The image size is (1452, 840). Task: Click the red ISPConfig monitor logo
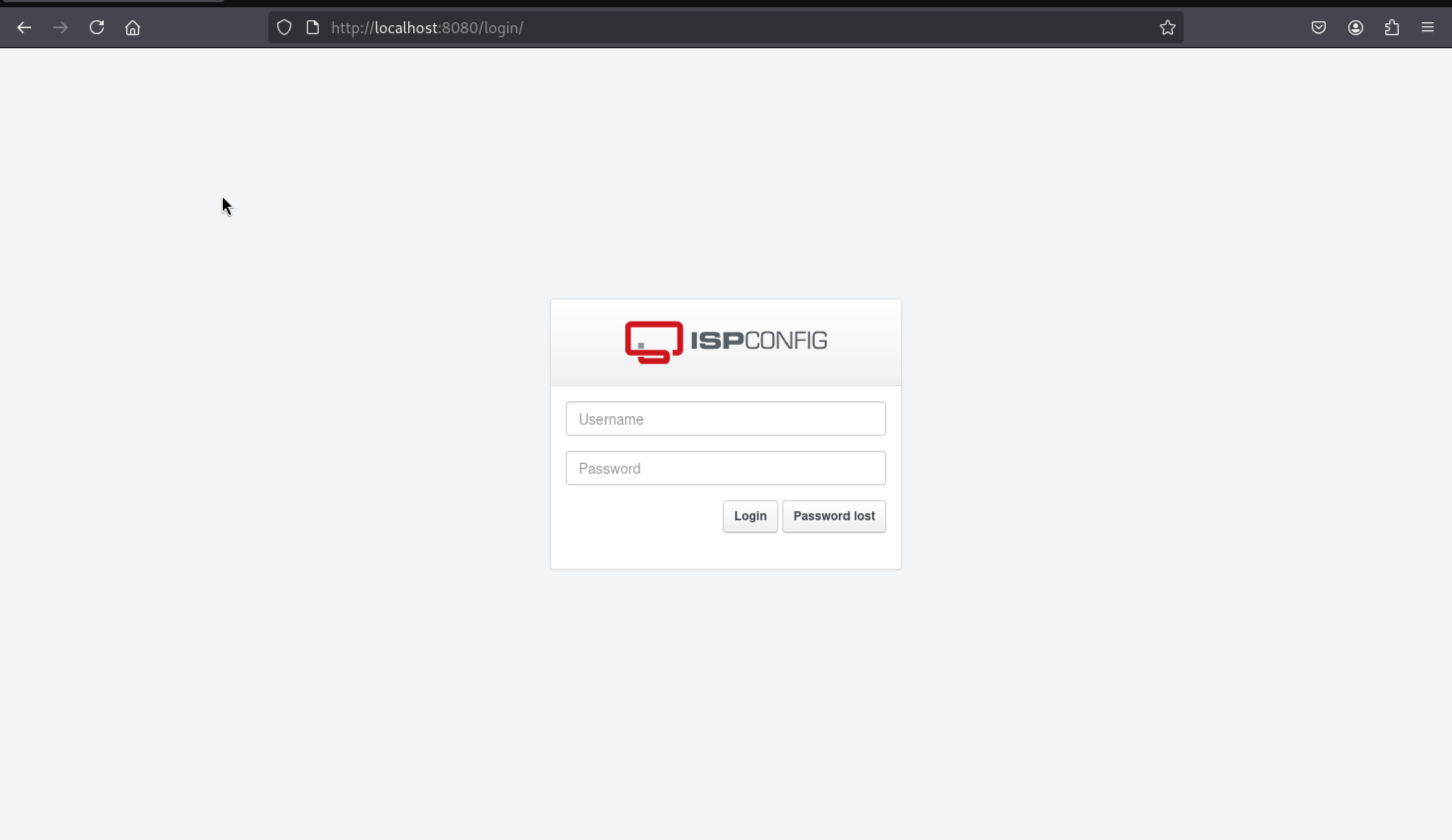[654, 342]
